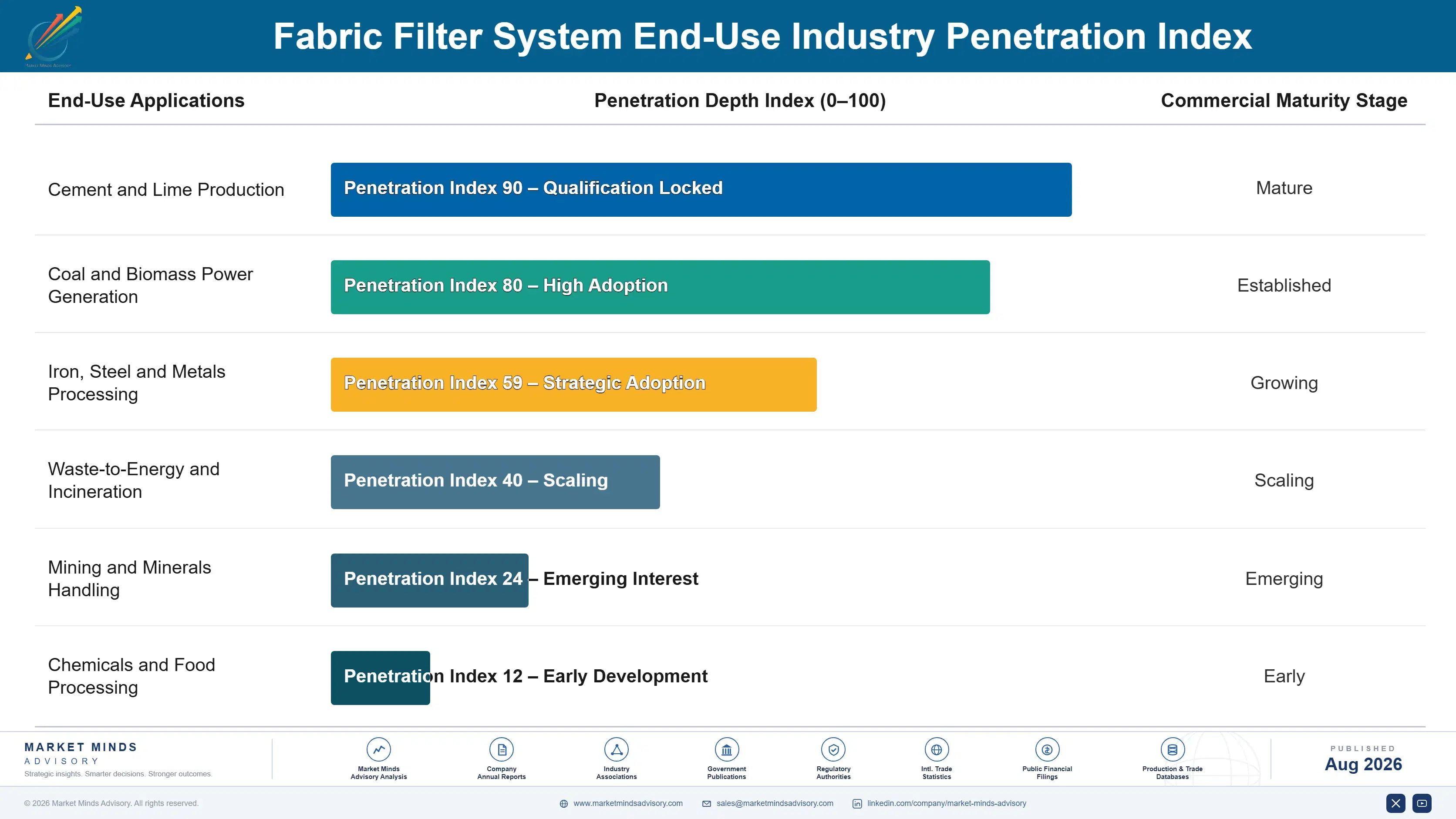Click the Penetration Index 12 teal bar

[x=381, y=678]
